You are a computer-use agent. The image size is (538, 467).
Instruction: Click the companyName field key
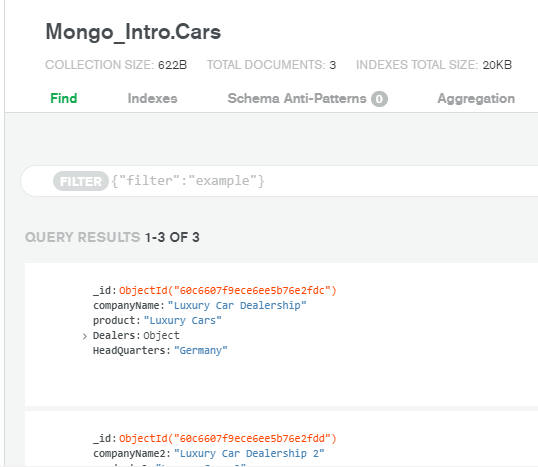[x=126, y=305]
